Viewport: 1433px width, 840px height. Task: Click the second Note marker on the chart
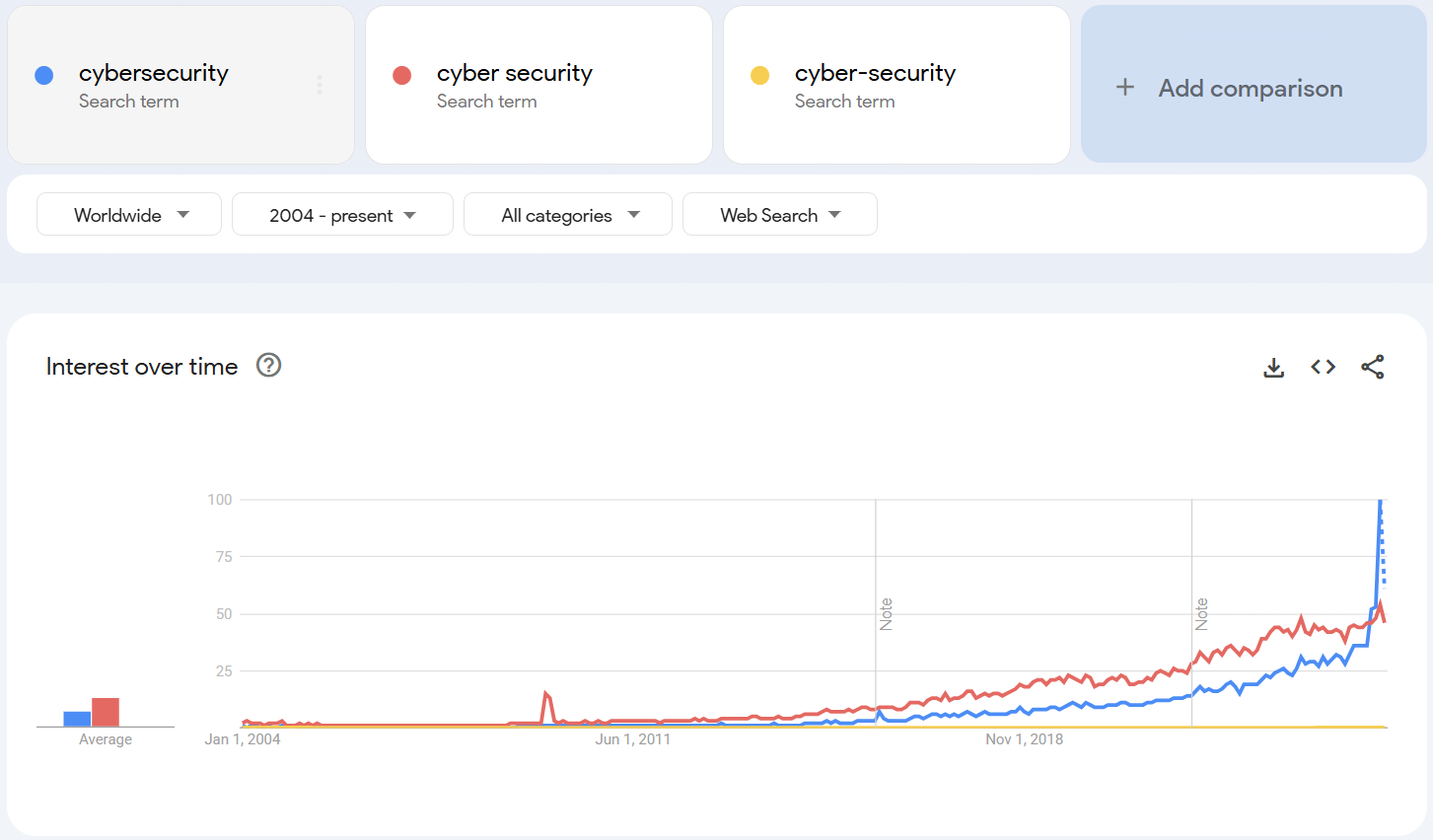1202,611
